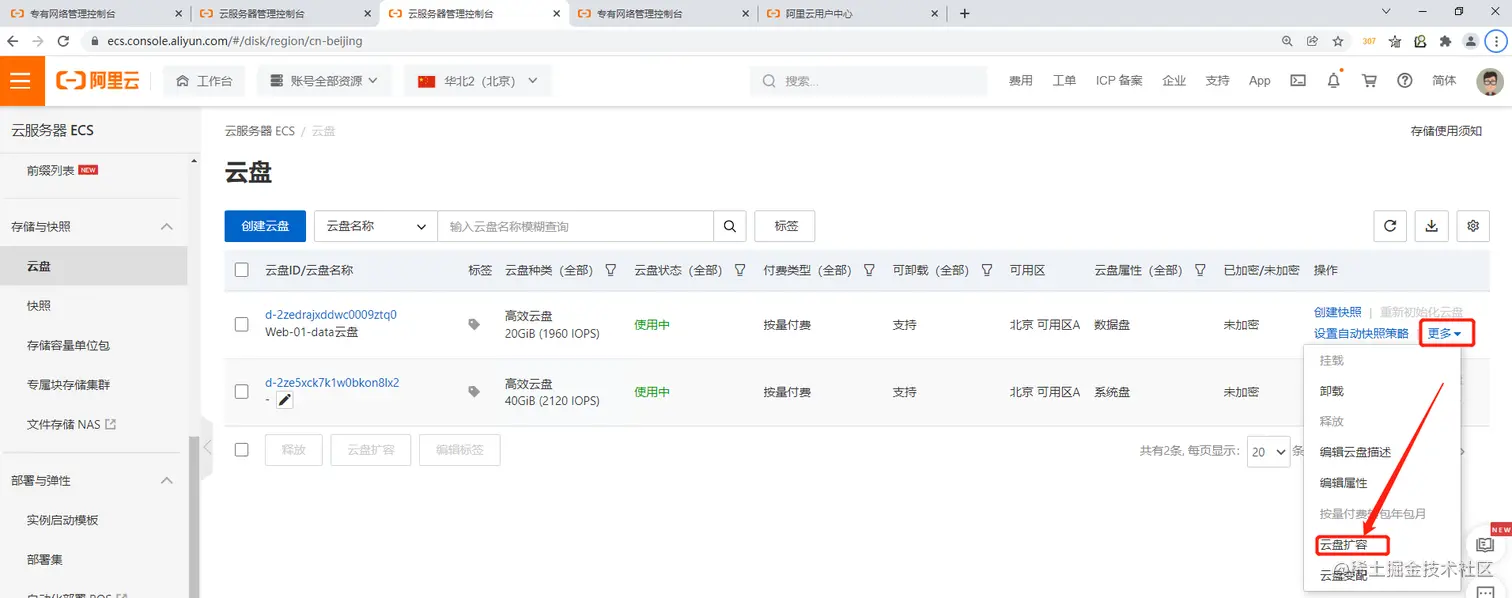Click the tag icon for the 40GiB disk
The height and width of the screenshot is (598, 1512).
[474, 392]
